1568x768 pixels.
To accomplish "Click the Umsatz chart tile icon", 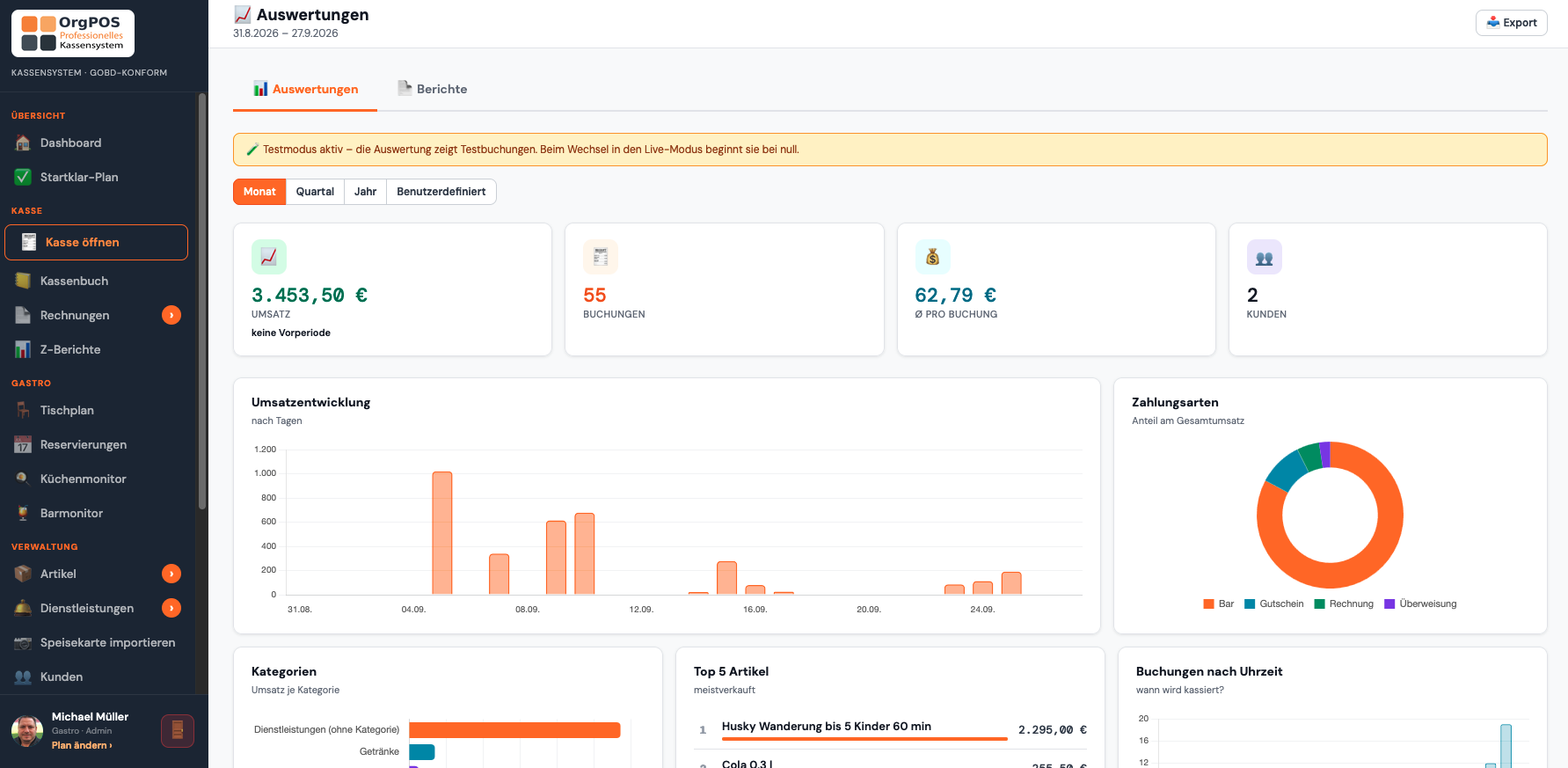I will coord(269,257).
